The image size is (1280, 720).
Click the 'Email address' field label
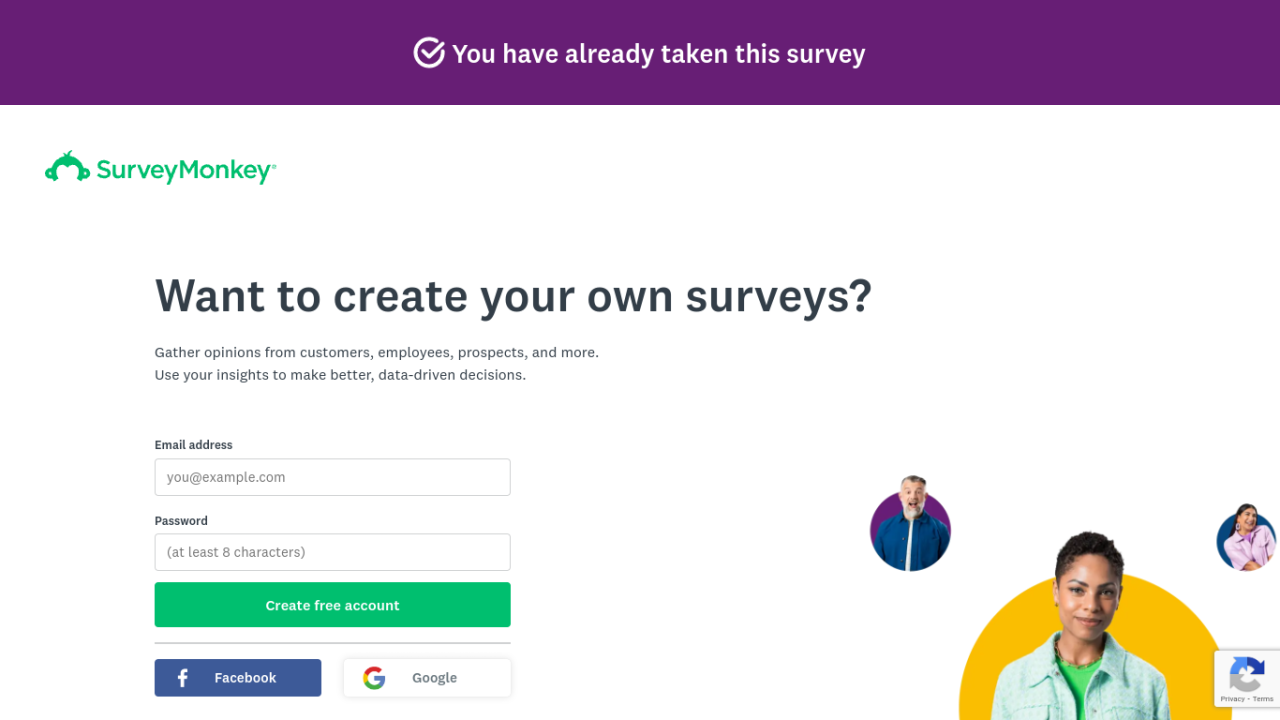pyautogui.click(x=193, y=445)
